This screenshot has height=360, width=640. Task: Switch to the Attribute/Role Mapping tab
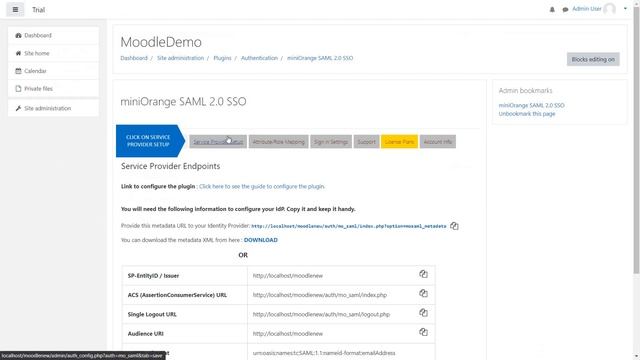(278, 142)
